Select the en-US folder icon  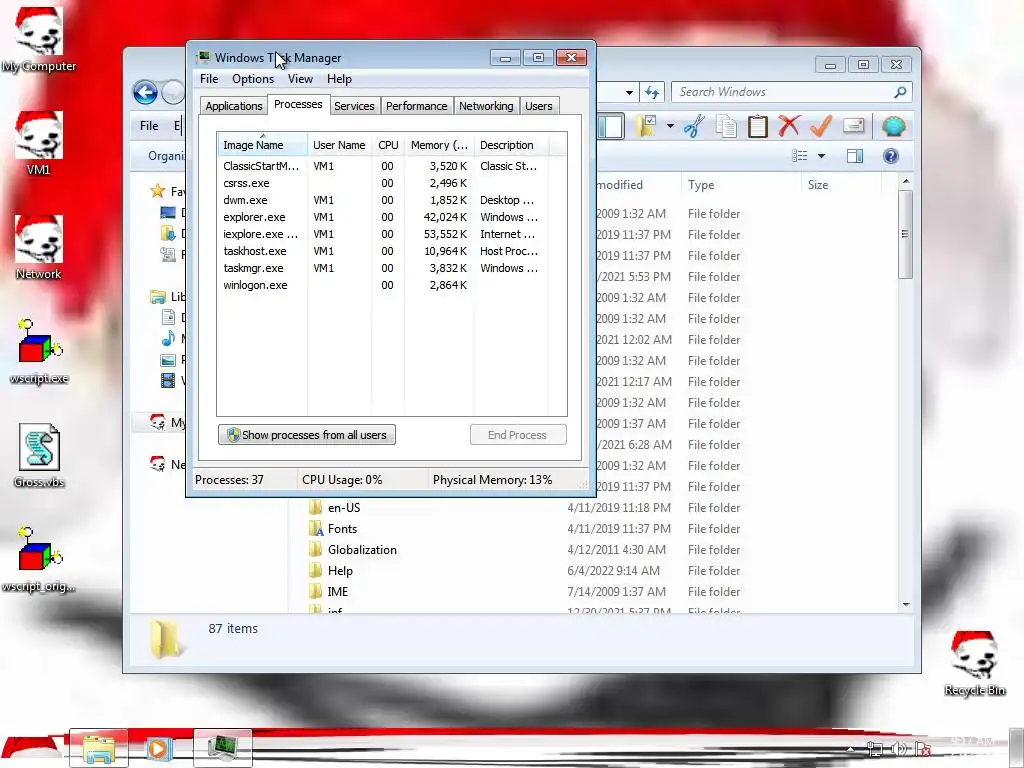(315, 507)
